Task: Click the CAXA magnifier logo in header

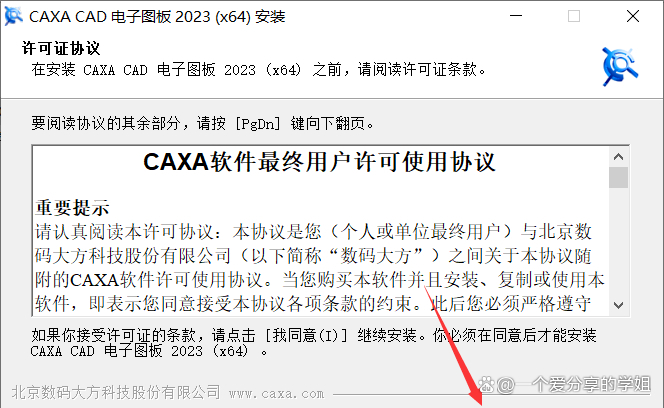Action: (620, 67)
